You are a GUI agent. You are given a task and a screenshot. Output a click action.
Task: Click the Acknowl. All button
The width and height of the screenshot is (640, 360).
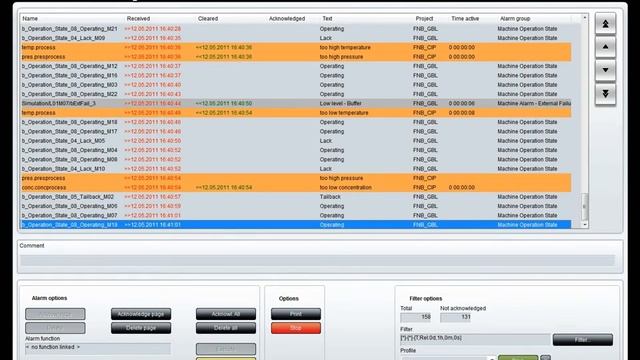pos(226,314)
